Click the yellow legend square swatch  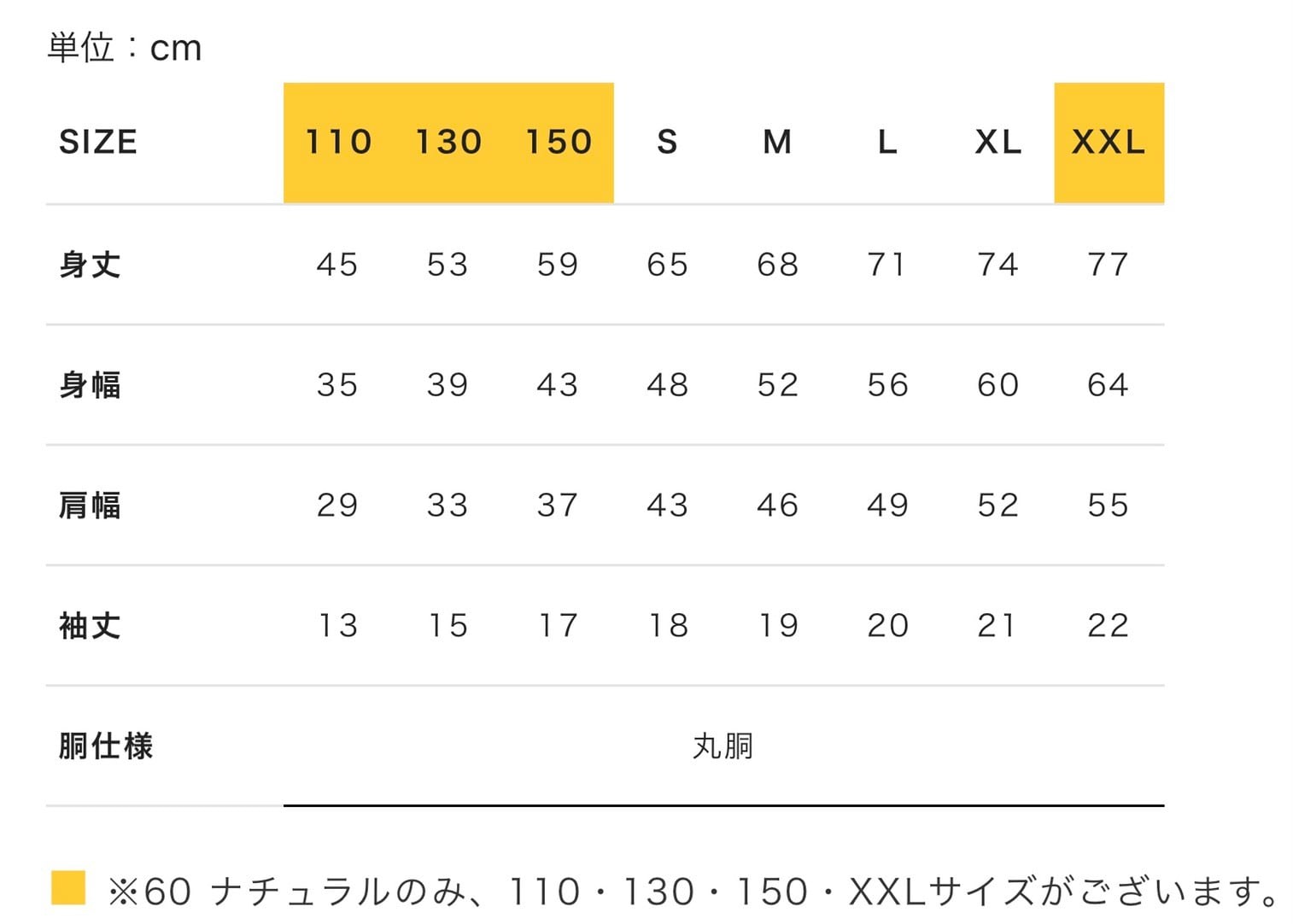point(68,887)
